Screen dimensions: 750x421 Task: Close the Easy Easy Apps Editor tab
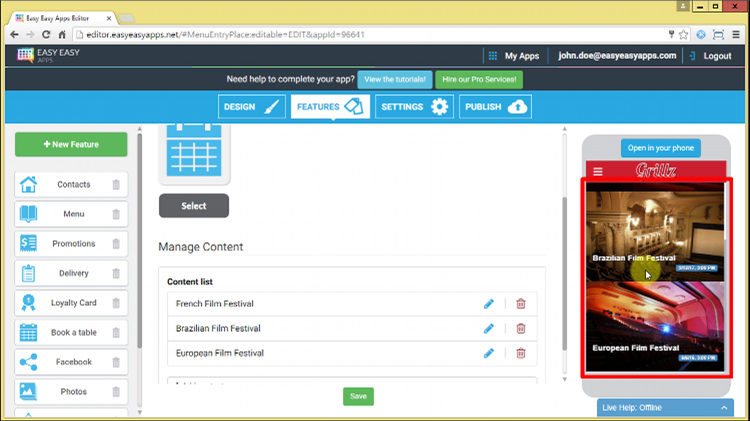[109, 18]
